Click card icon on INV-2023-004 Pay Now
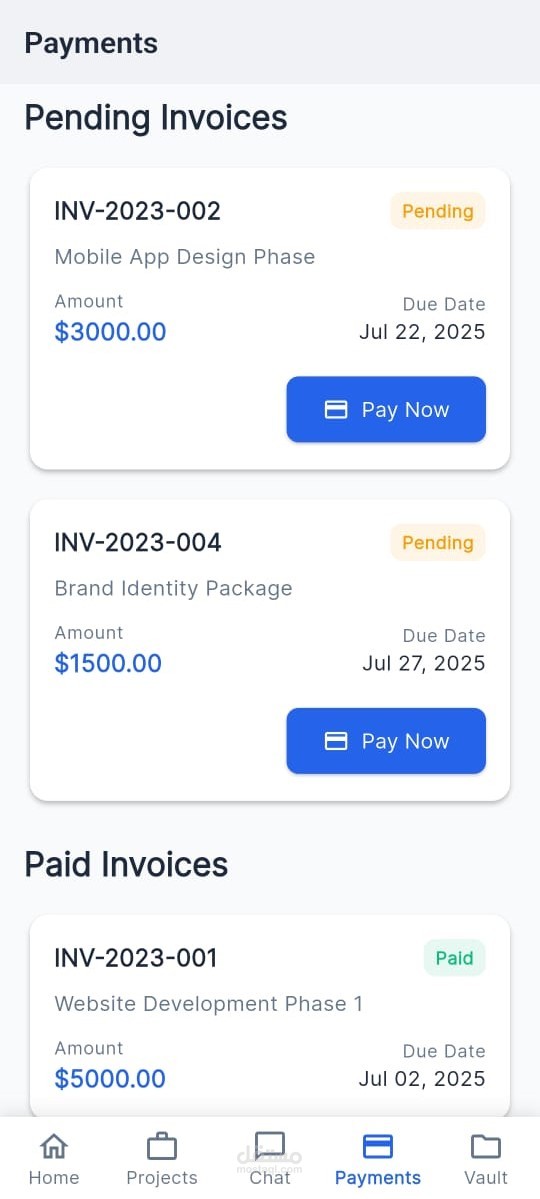Viewport: 540px width, 1199px height. (336, 741)
